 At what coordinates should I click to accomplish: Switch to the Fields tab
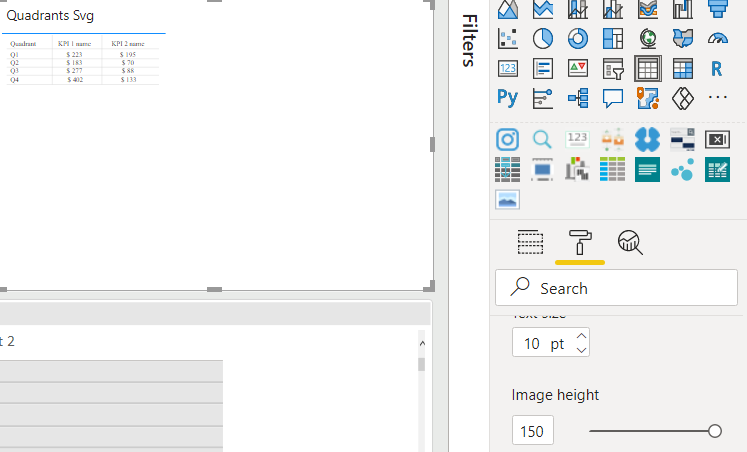click(x=530, y=242)
